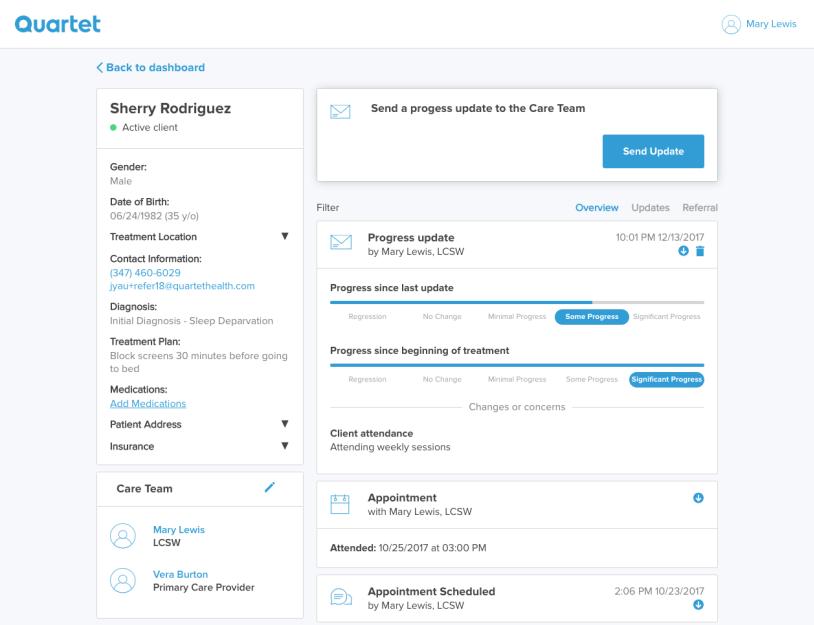Open the Add Medications link
The height and width of the screenshot is (625, 814).
click(148, 404)
